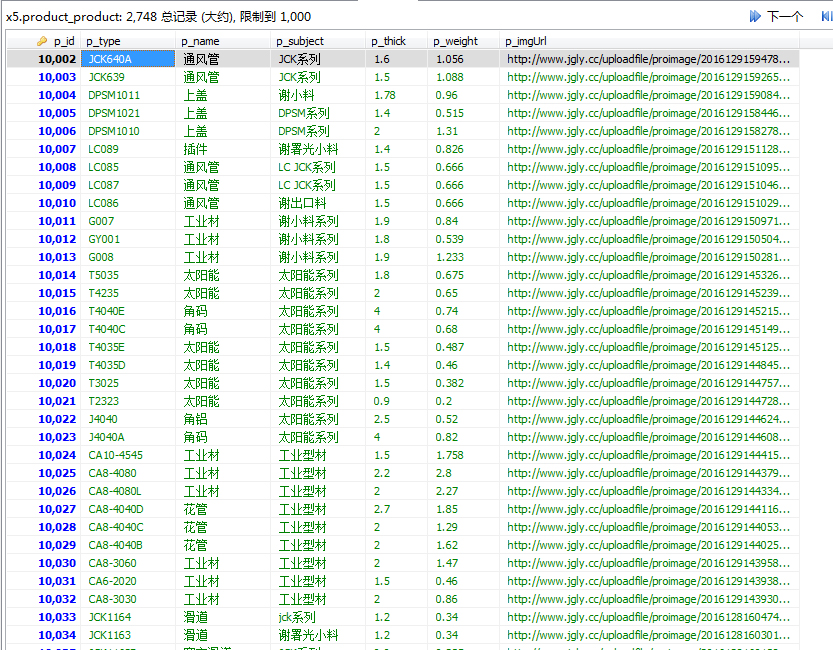Click the p_weight column header

point(463,41)
